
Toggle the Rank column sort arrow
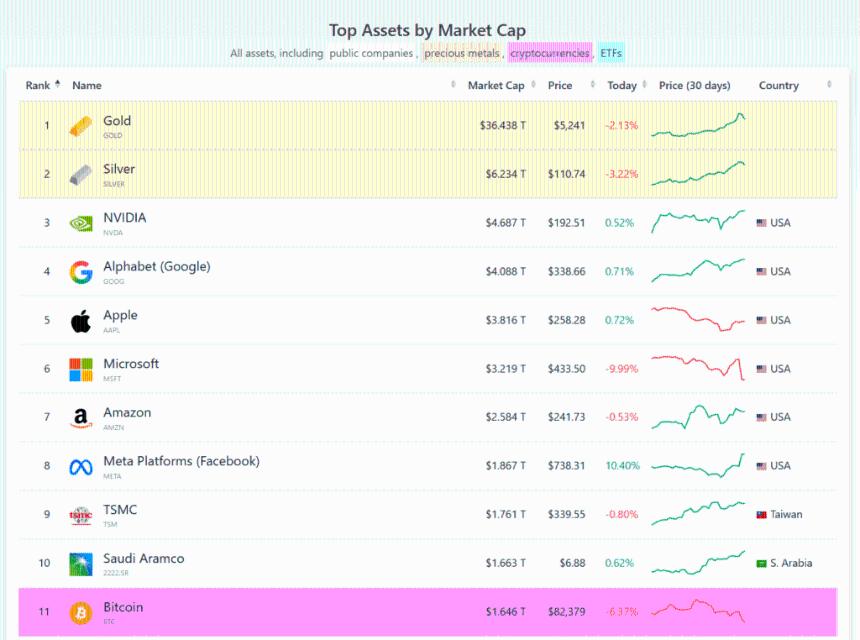(x=57, y=84)
